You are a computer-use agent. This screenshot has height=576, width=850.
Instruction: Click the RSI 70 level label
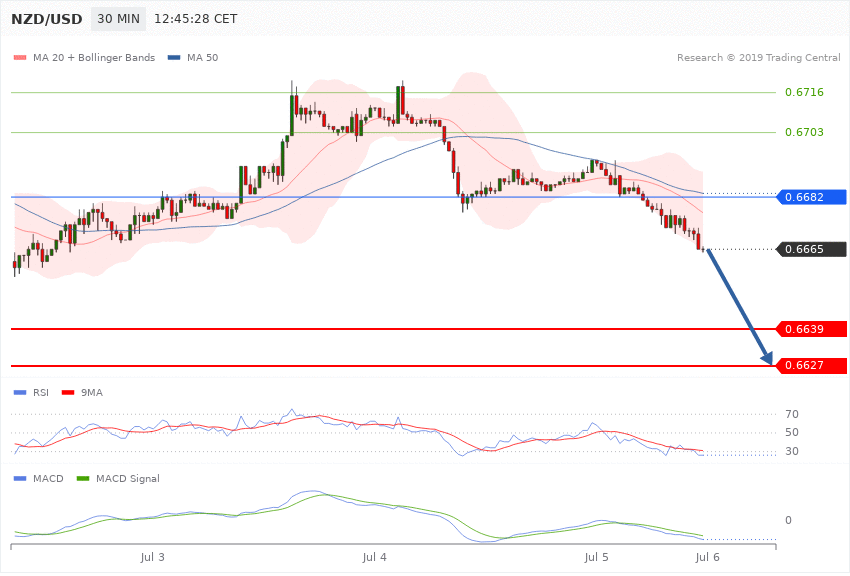pos(791,414)
